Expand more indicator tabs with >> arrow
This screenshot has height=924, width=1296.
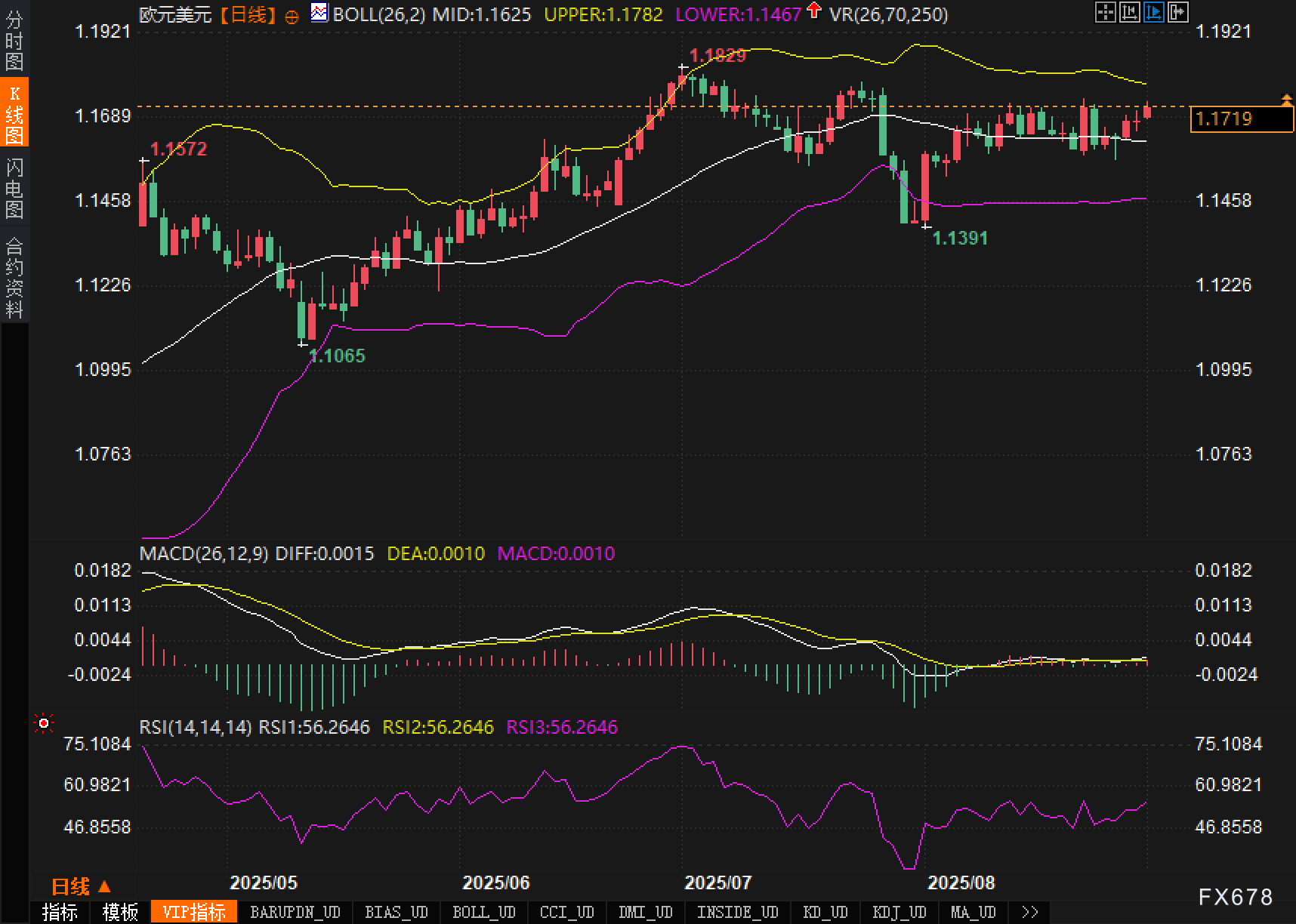[x=1029, y=912]
